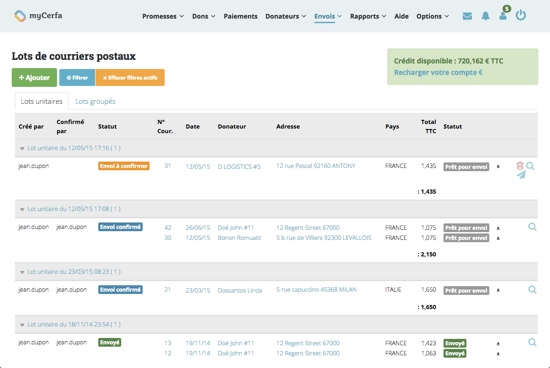The image size is (550, 368).
Task: Open magnifier for Dossantos Linda row
Action: (532, 290)
